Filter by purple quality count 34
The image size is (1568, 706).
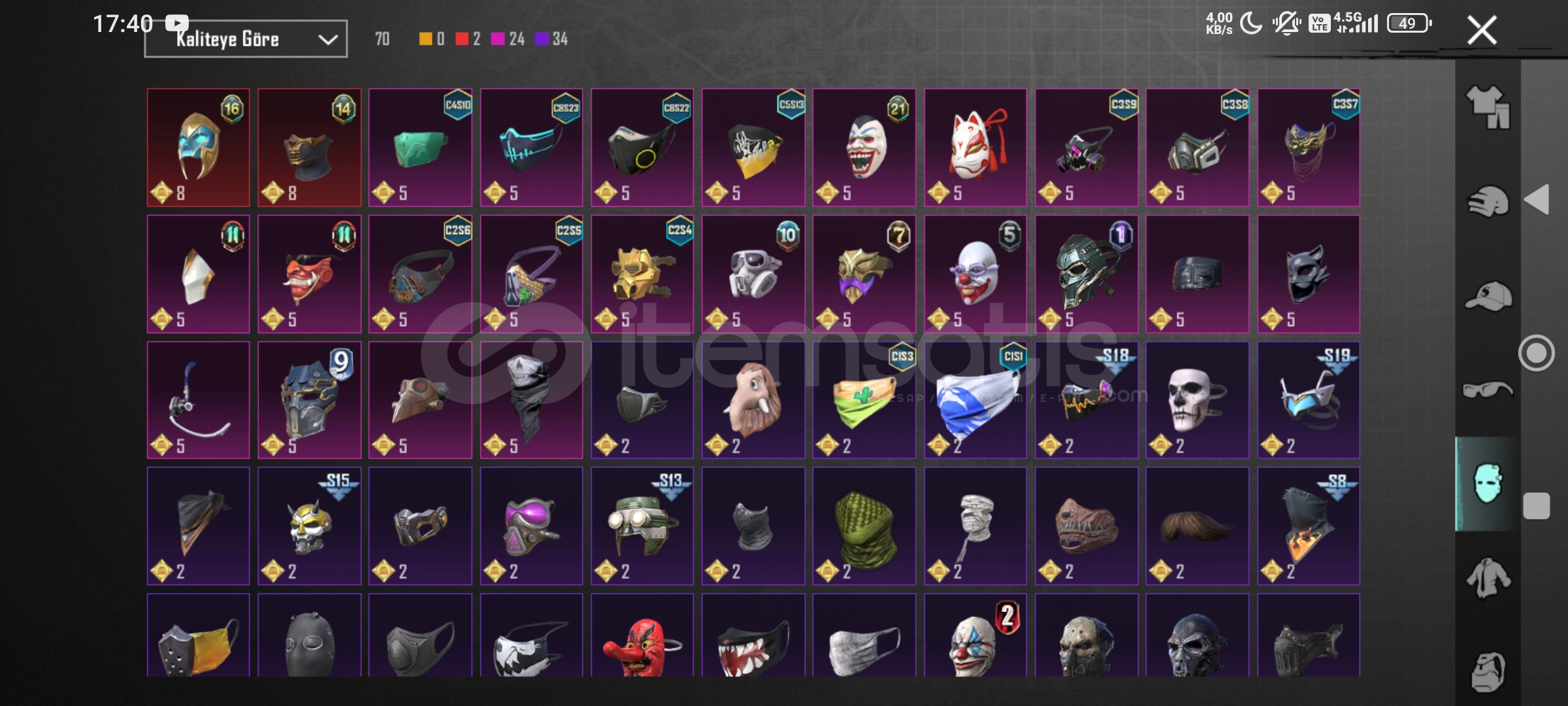coord(551,39)
